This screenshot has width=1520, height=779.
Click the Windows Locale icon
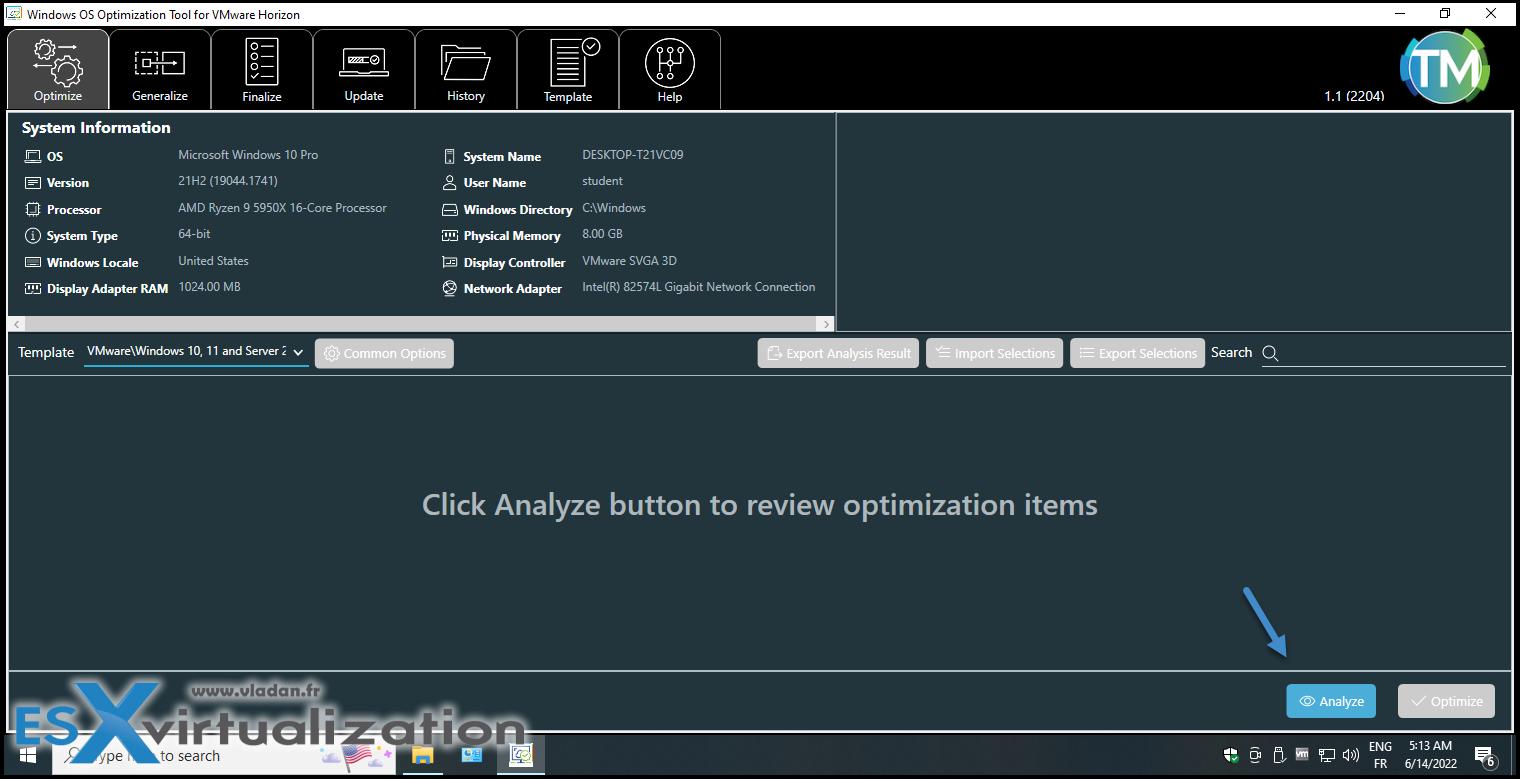[x=32, y=262]
